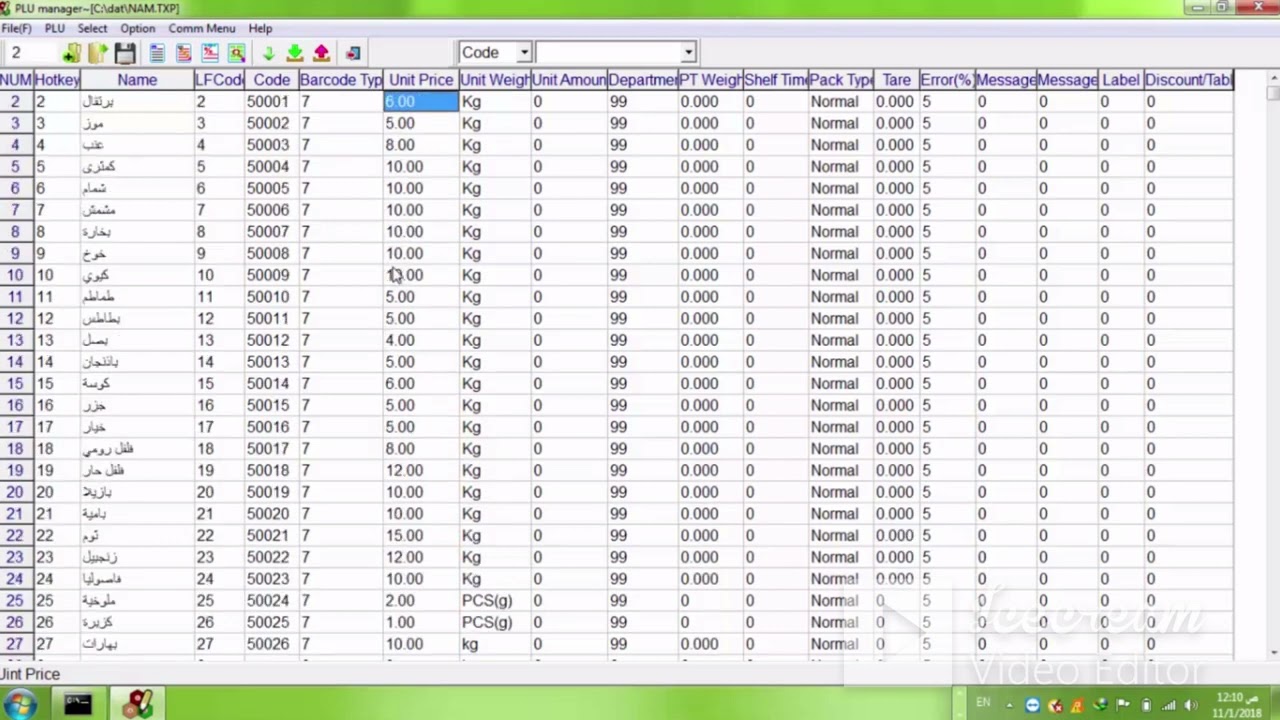
Task: Click the row header number 20
Action: point(15,492)
